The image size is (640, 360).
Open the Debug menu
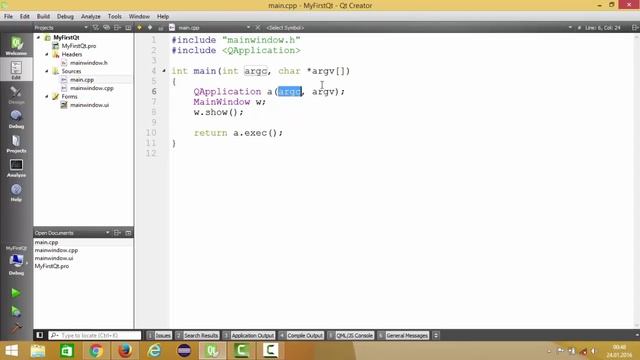pos(65,16)
